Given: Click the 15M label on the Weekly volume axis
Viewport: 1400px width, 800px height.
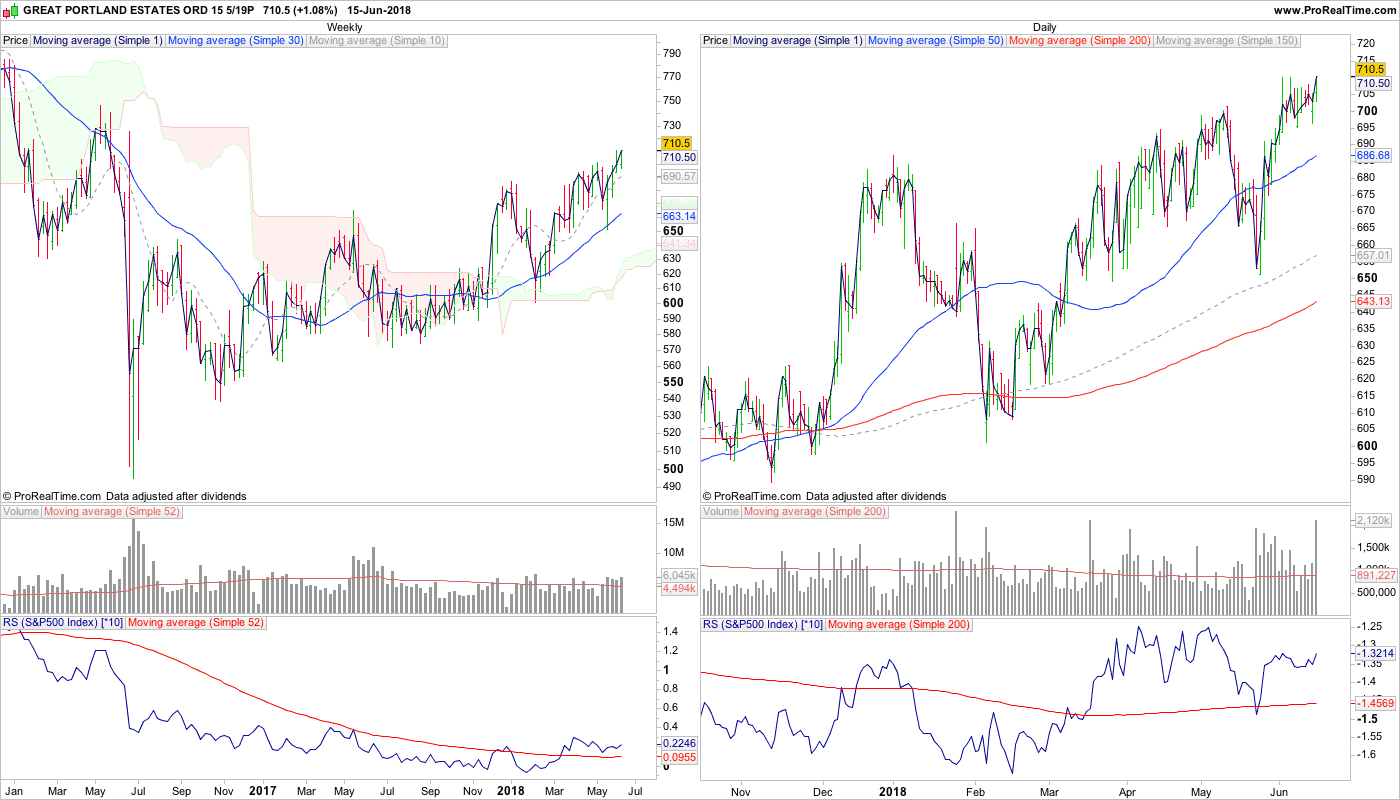Looking at the screenshot, I should [x=673, y=524].
